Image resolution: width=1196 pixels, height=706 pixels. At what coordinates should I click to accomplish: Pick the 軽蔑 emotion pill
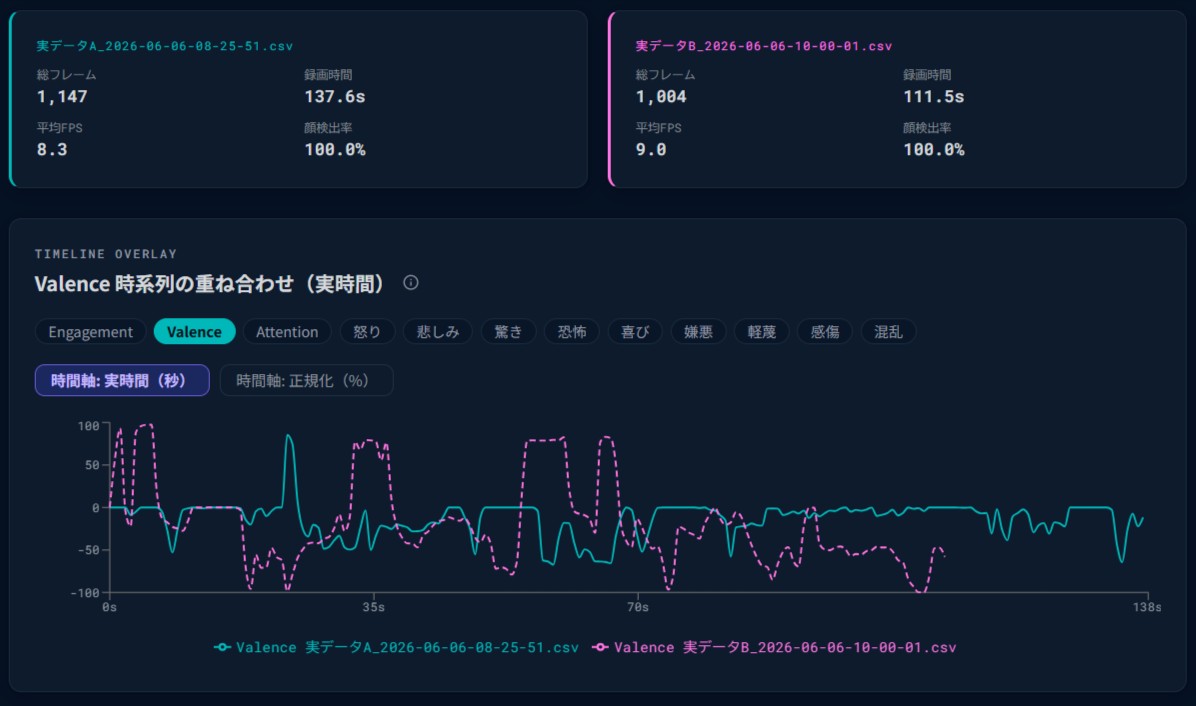[761, 332]
